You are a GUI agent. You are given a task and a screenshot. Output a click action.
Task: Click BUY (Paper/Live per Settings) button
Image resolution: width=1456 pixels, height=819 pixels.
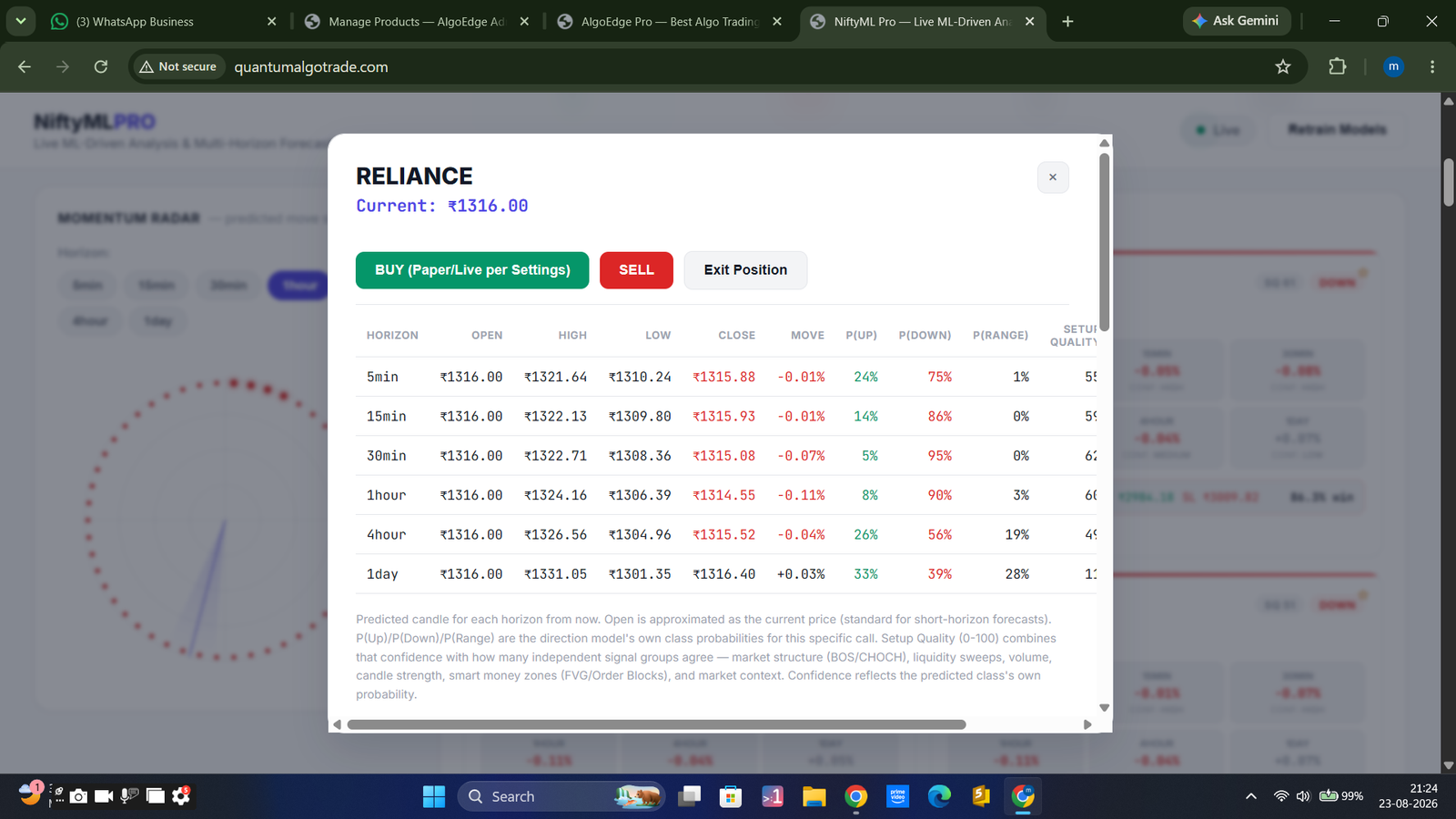pyautogui.click(x=472, y=270)
